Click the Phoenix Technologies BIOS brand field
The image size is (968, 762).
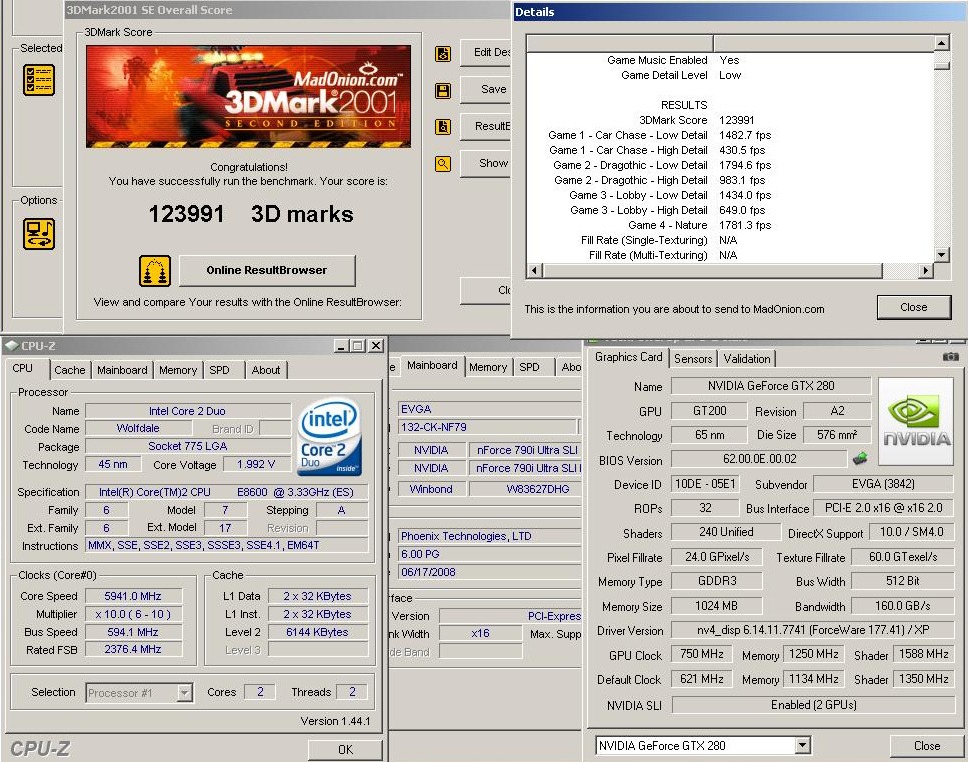pos(490,536)
